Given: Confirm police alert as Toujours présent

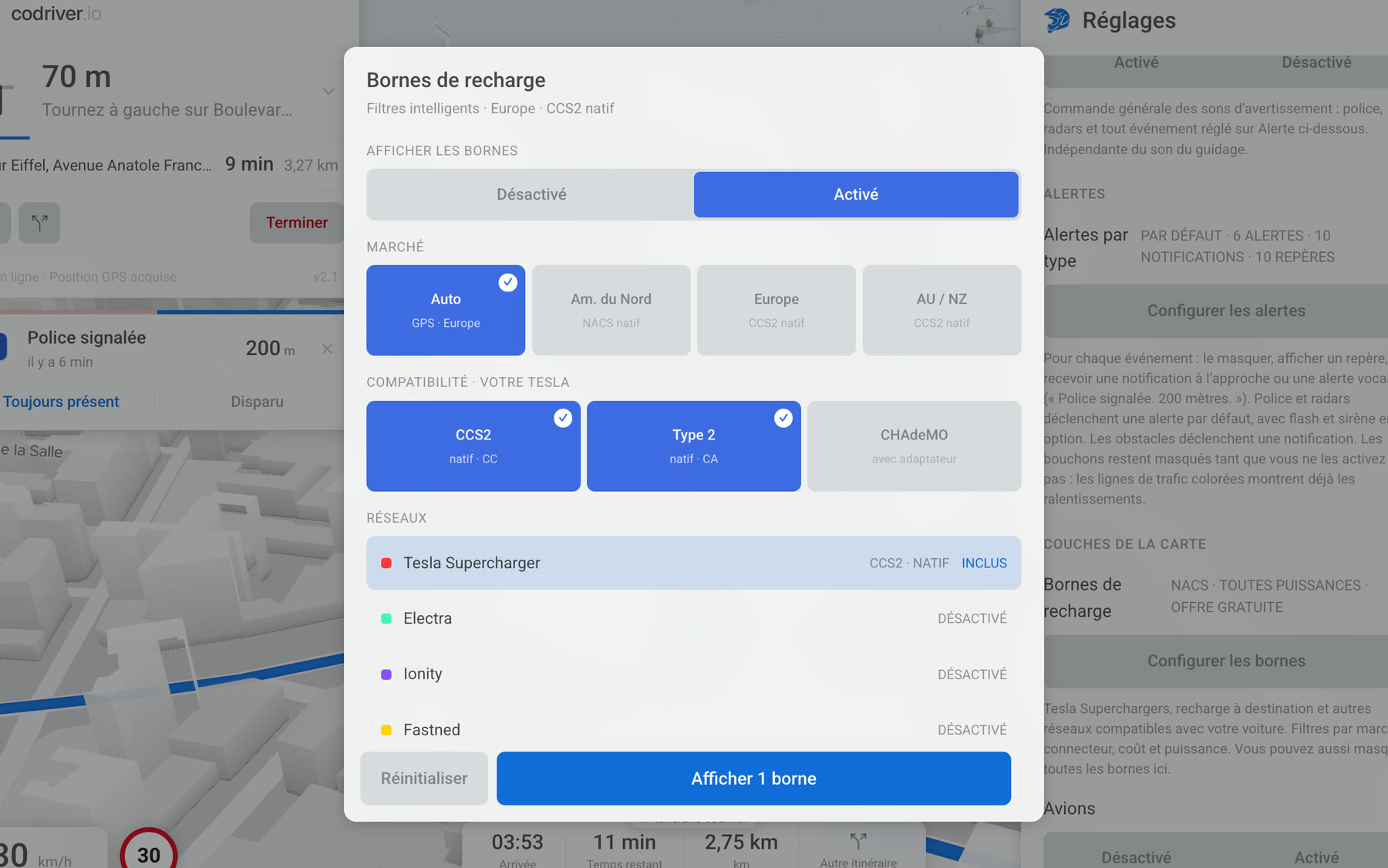Looking at the screenshot, I should [x=61, y=402].
